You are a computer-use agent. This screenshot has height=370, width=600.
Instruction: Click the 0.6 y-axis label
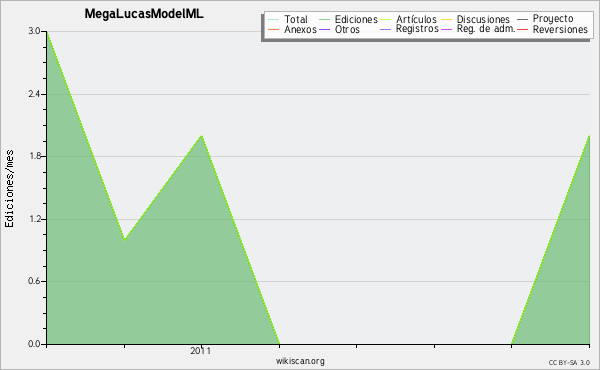tap(34, 281)
